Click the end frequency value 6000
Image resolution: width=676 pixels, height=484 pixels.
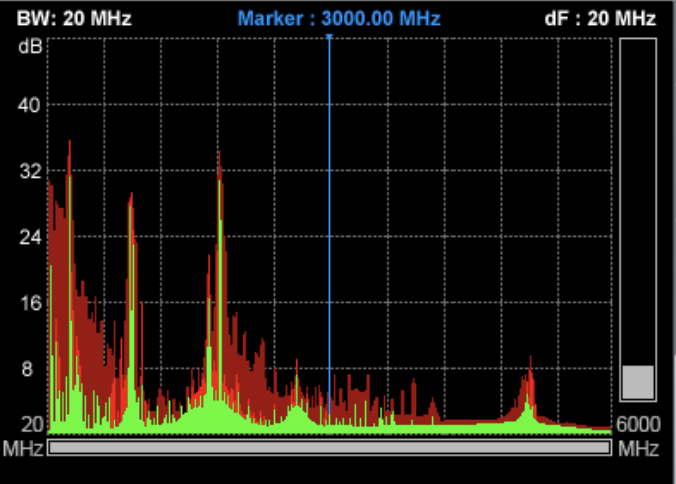(x=636, y=423)
